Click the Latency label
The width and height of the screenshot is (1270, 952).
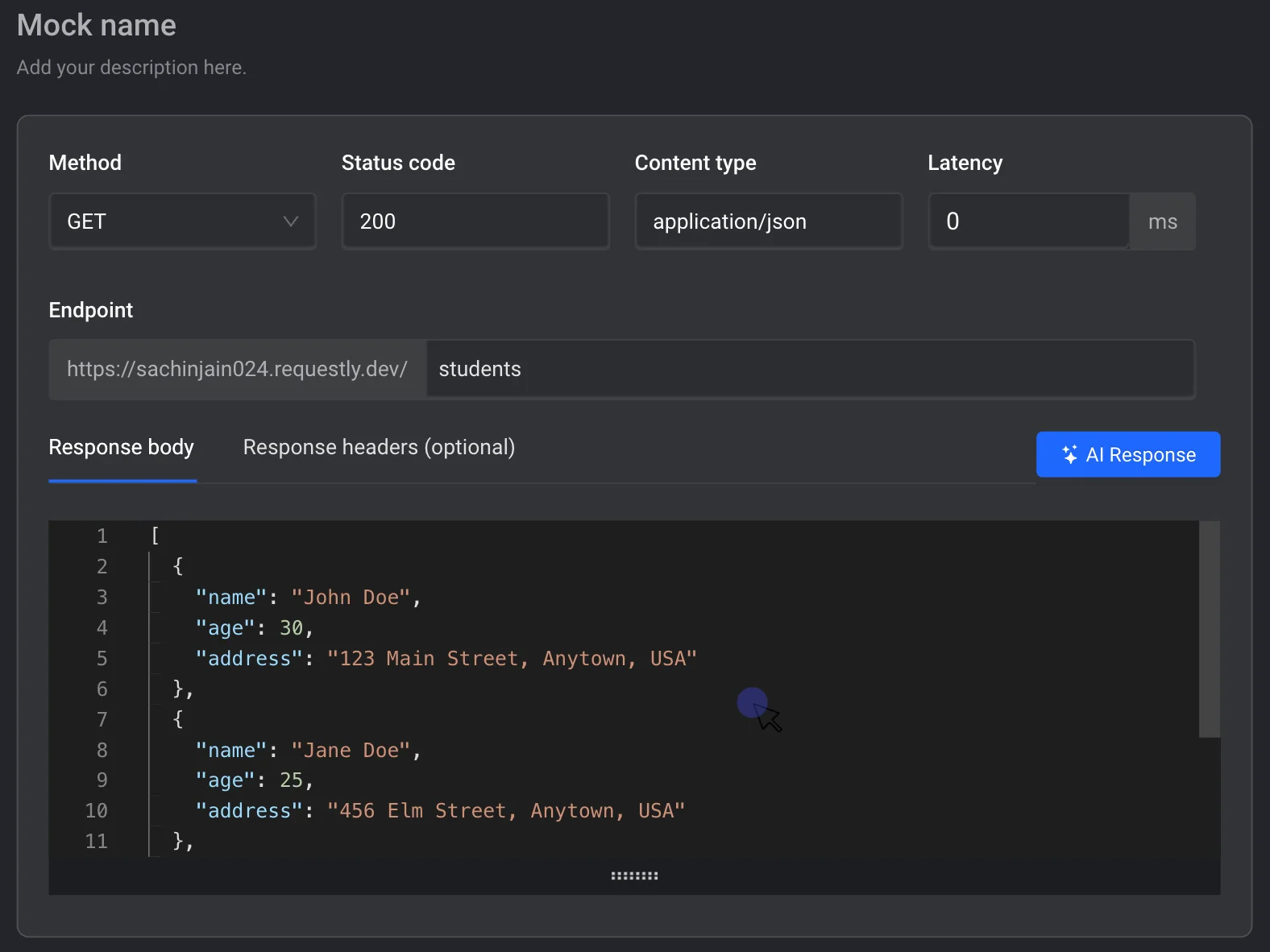coord(965,163)
